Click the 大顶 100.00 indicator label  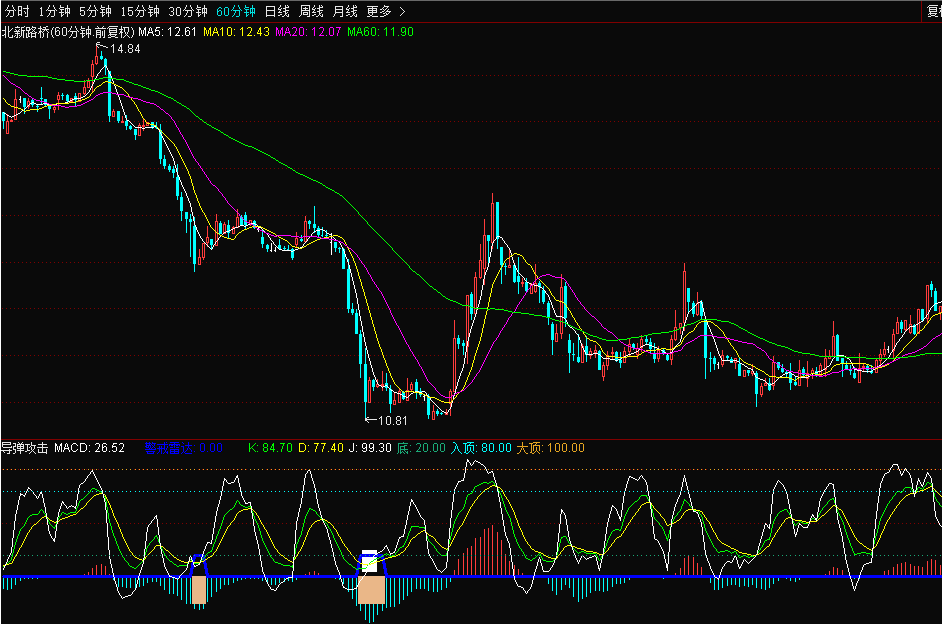tap(550, 448)
